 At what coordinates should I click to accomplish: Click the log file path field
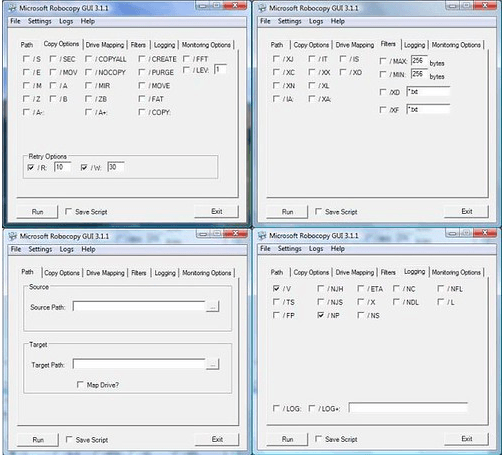(x=408, y=408)
